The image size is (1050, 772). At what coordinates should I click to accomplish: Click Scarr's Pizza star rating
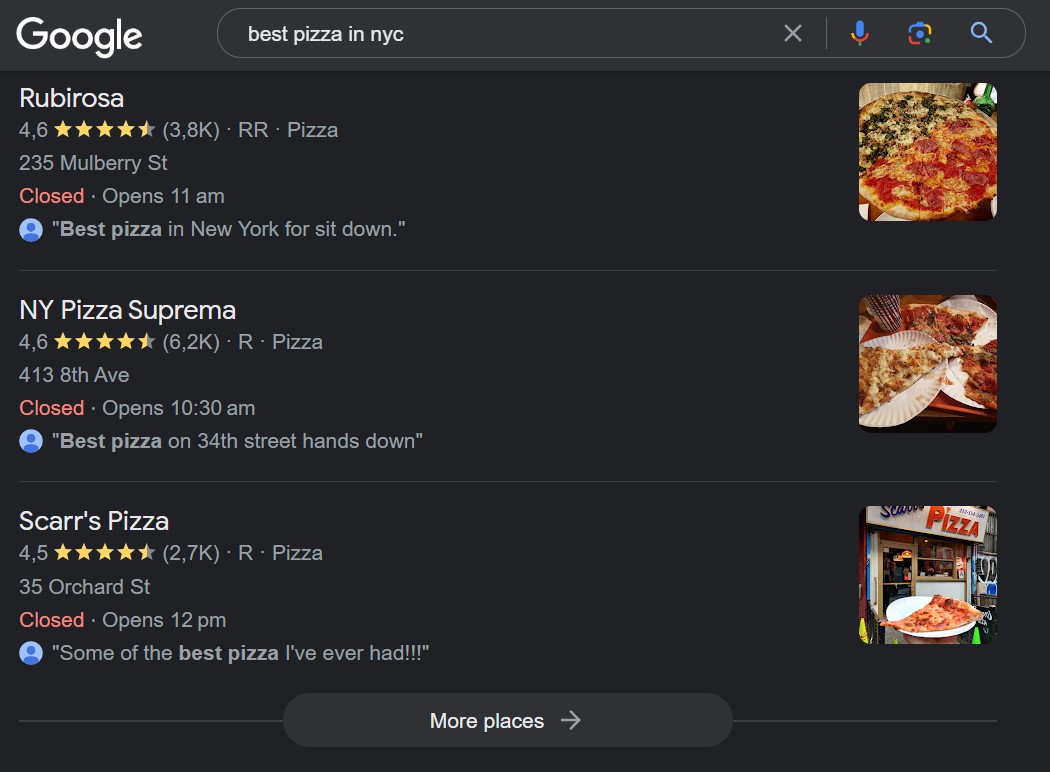[104, 553]
